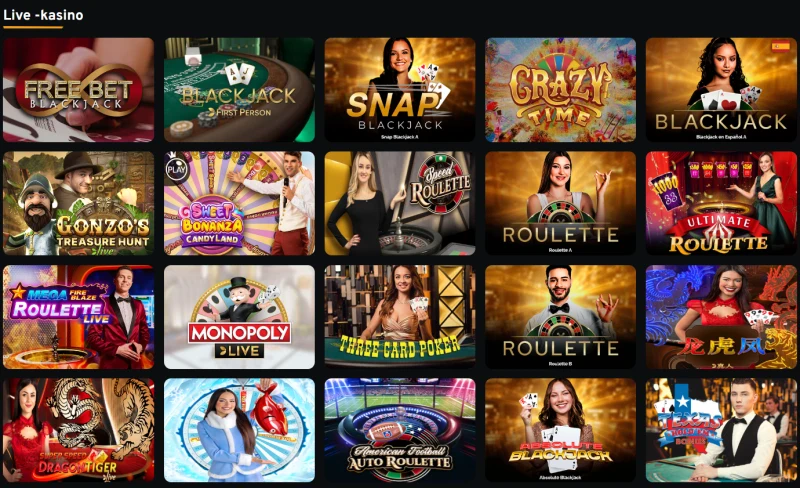
Task: Open the Ultimate Roulette game
Action: click(x=721, y=203)
